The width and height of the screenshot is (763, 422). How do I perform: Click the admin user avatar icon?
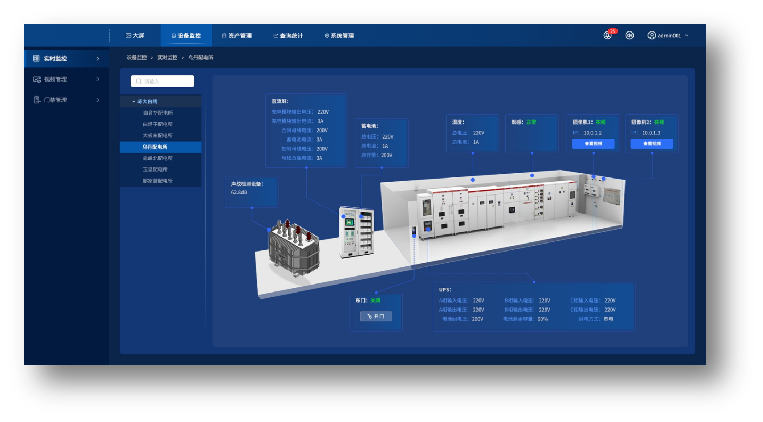point(652,35)
